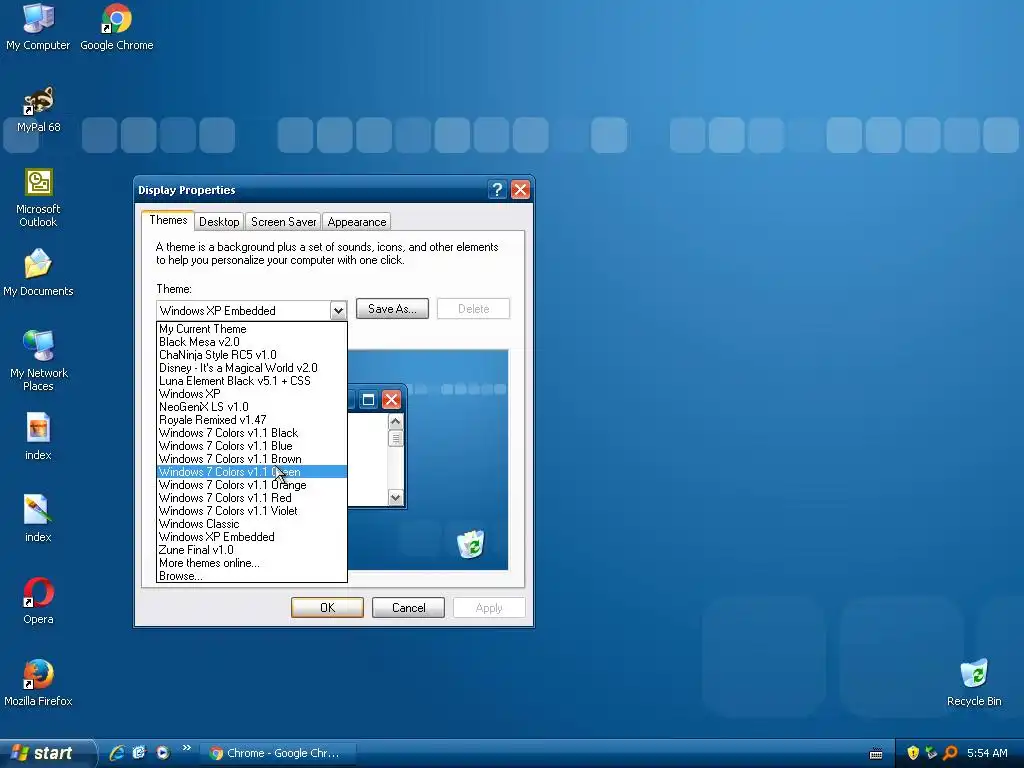Choose Zune Final v1.0 theme

click(x=251, y=550)
